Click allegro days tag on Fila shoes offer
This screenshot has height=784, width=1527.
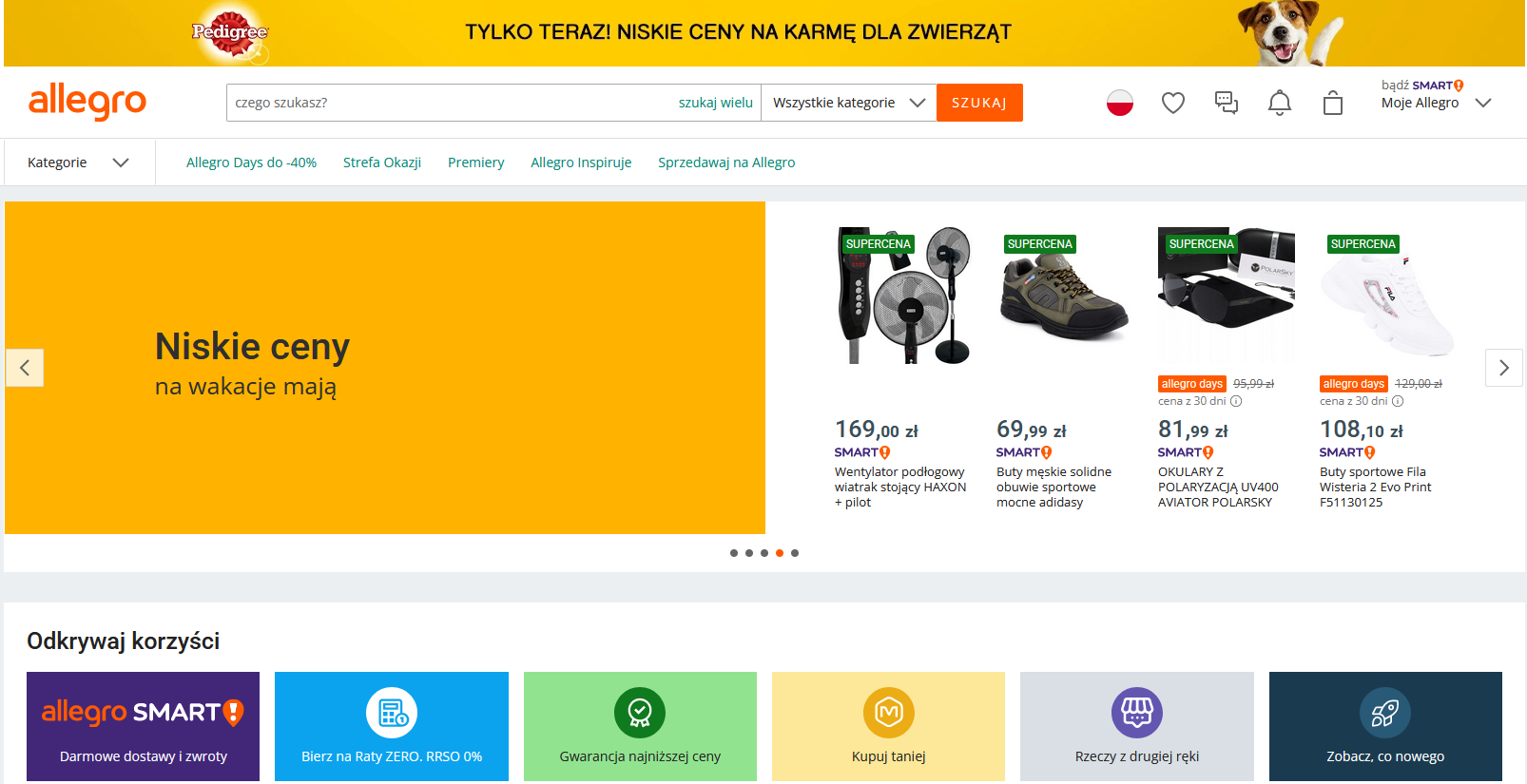(x=1354, y=384)
